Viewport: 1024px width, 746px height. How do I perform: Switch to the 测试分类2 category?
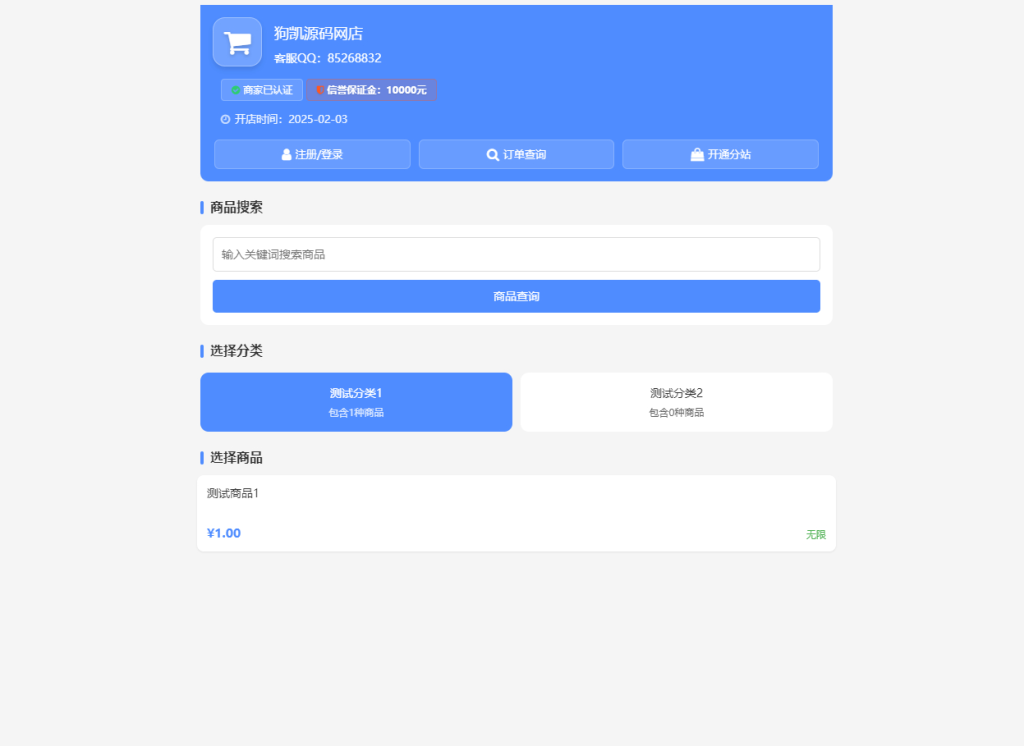tap(676, 401)
